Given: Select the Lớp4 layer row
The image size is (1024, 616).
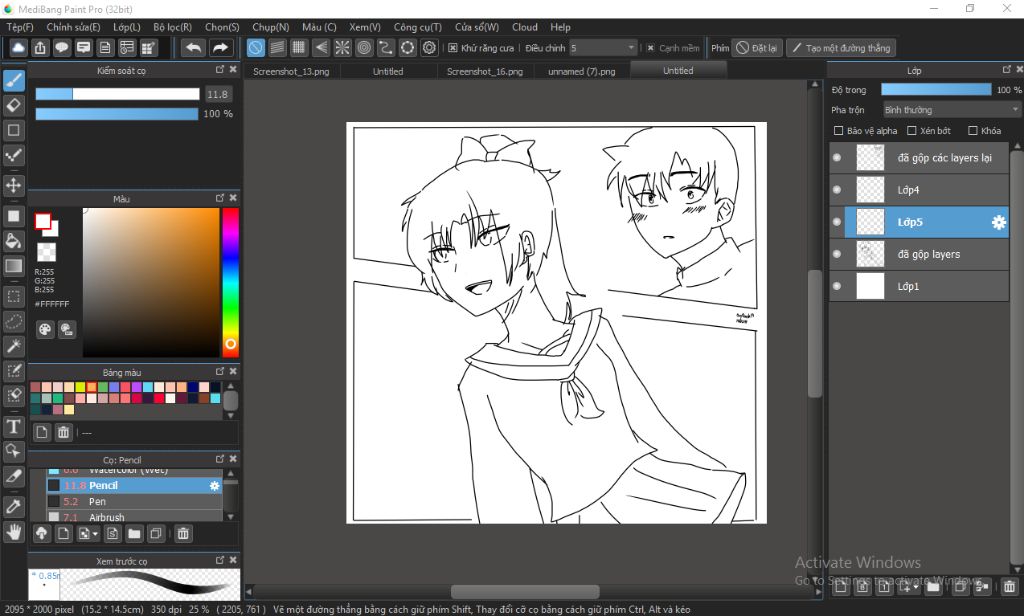Looking at the screenshot, I should pyautogui.click(x=919, y=189).
